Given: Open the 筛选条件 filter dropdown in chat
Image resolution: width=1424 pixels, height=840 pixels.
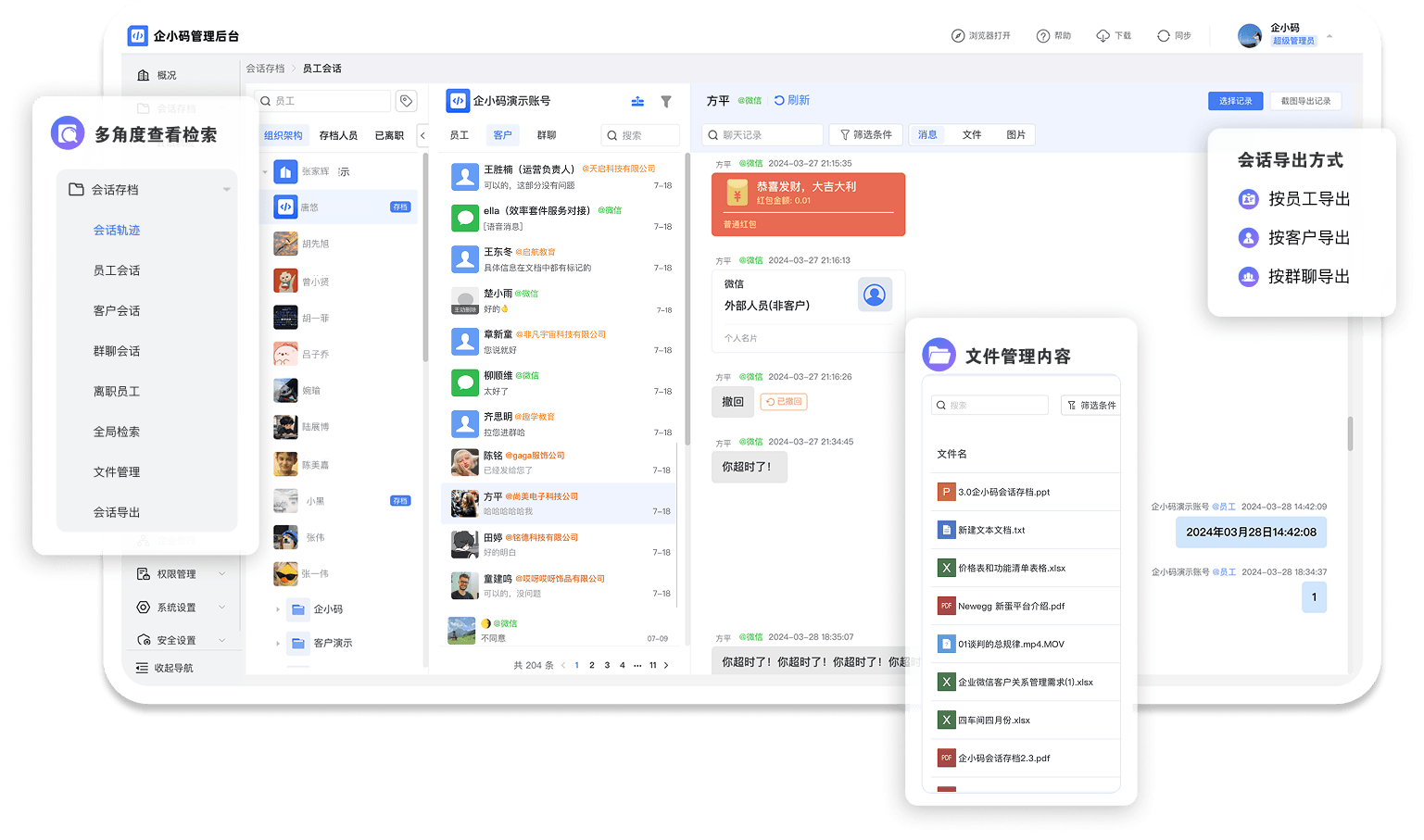Looking at the screenshot, I should (865, 135).
